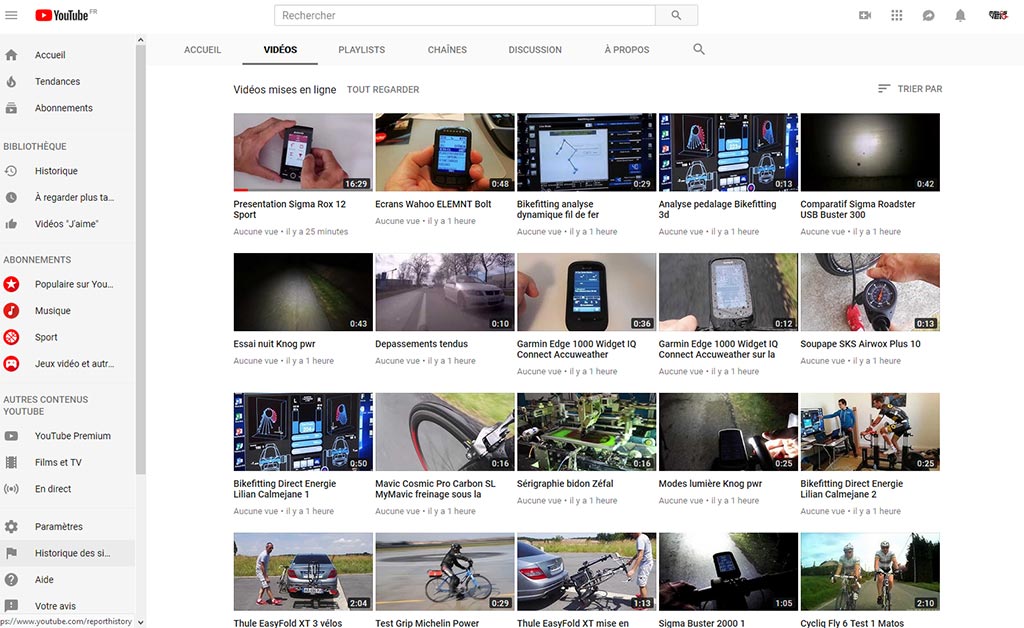Select the Vidéos channel tab
Screen dimensions: 1024x628
coord(280,50)
